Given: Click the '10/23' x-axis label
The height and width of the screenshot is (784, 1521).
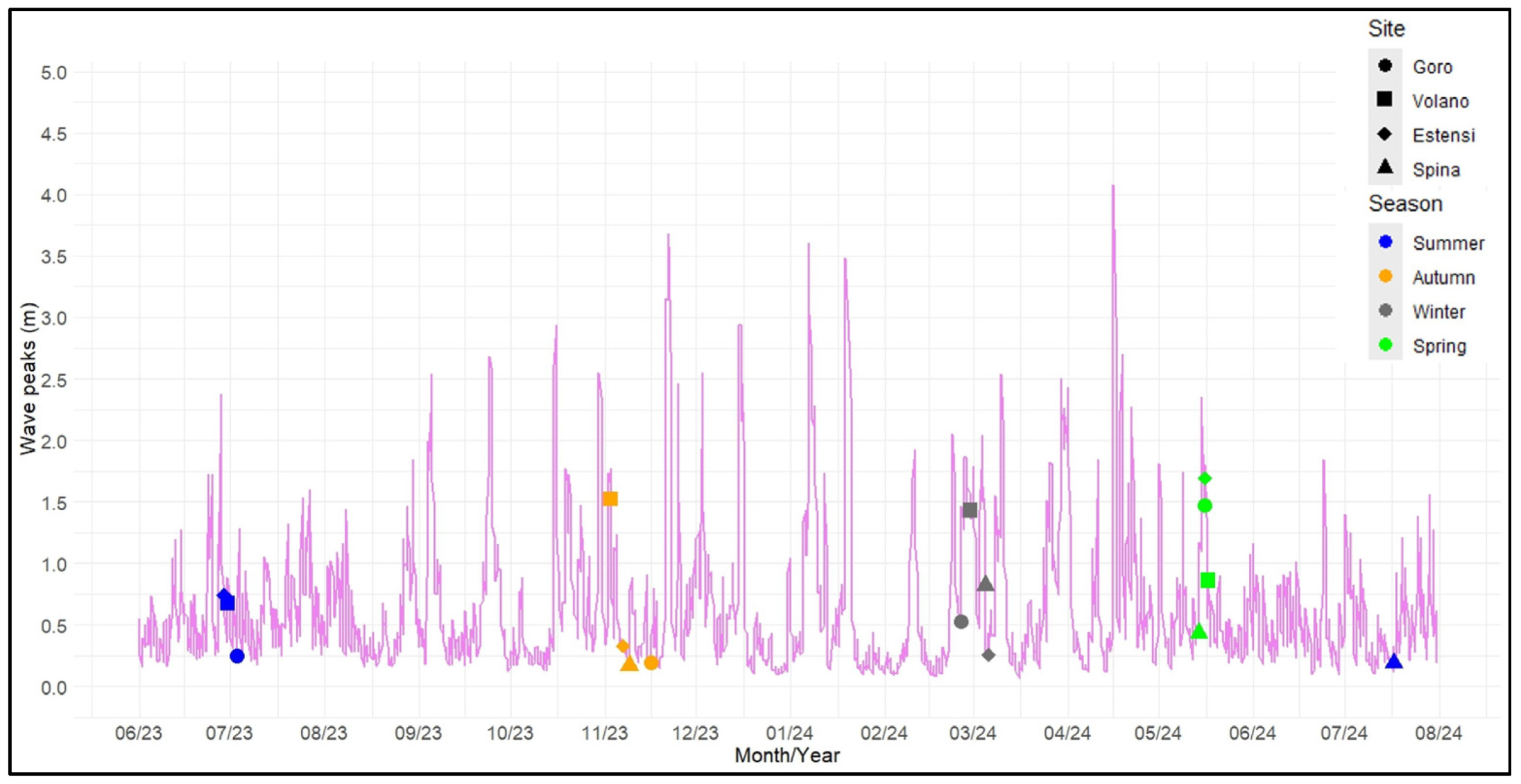Looking at the screenshot, I should tap(510, 733).
